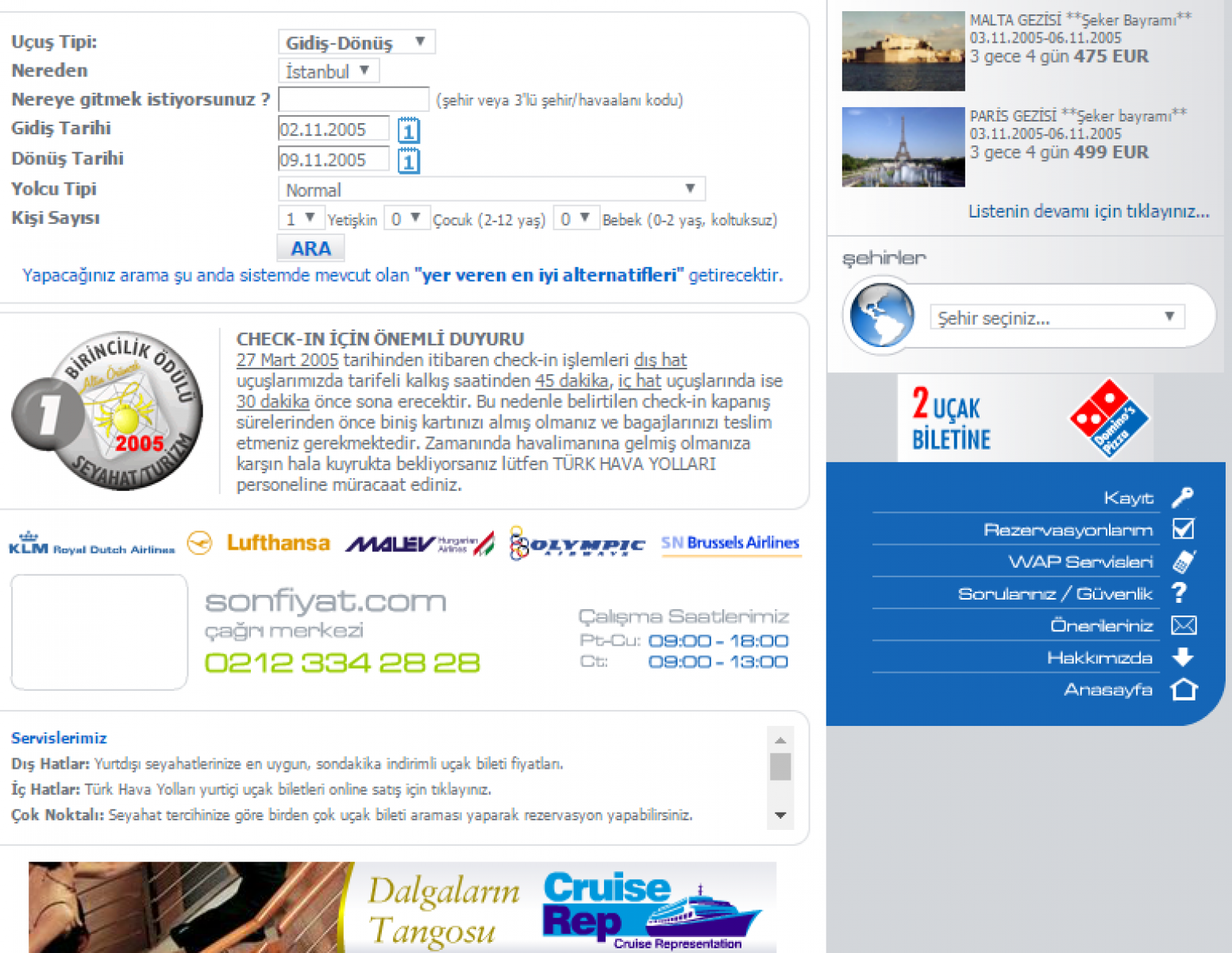This screenshot has height=953, width=1232.
Task: Click the question mark icon beside Sorularınız
Action: click(x=1180, y=593)
